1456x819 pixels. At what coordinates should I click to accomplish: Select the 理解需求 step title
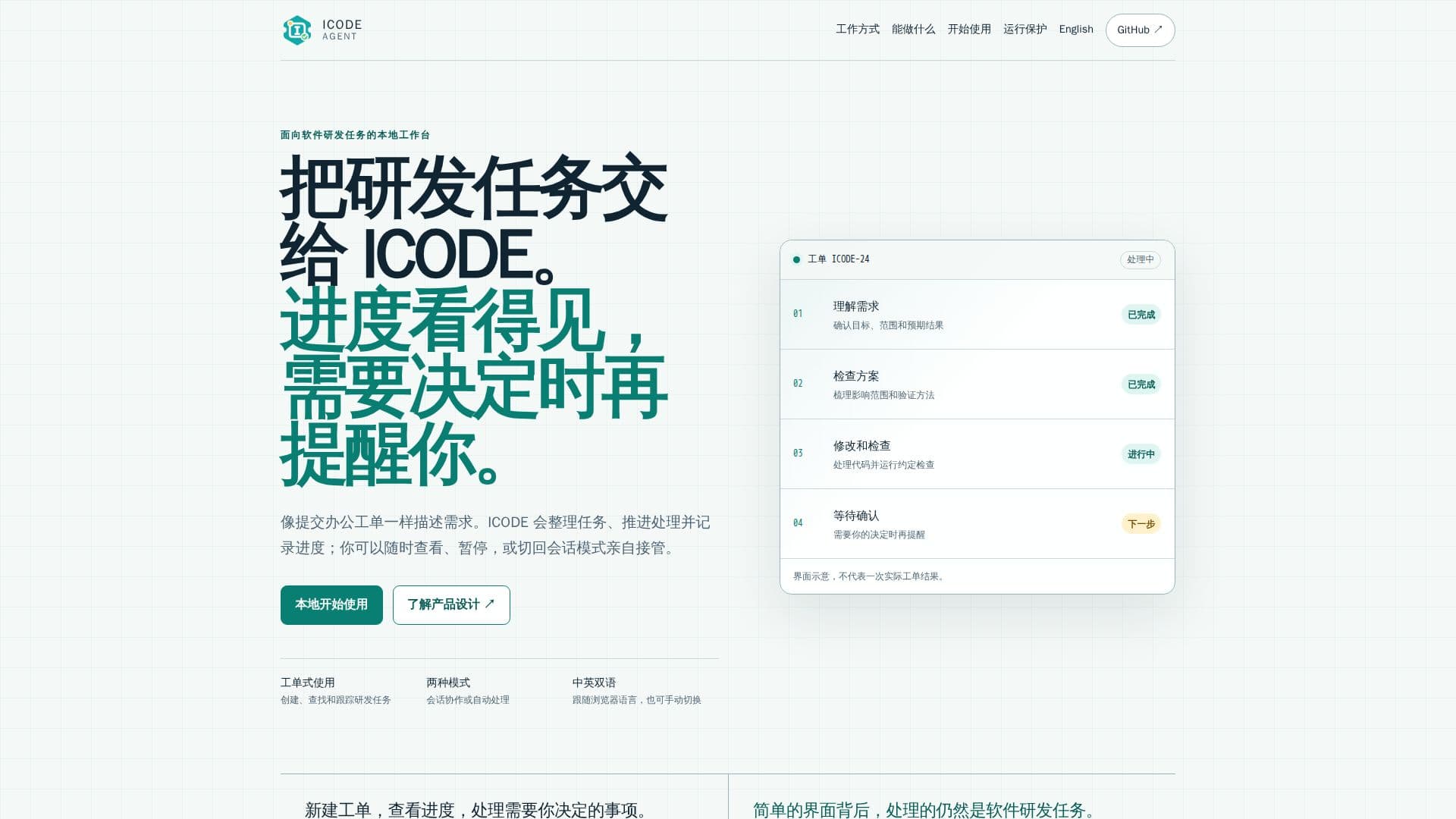pyautogui.click(x=856, y=306)
